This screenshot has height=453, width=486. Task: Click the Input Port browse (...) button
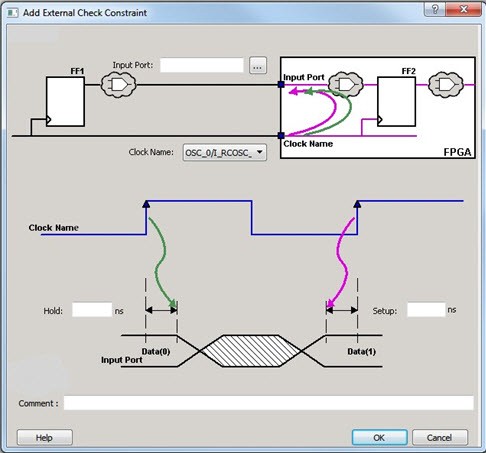(x=258, y=65)
